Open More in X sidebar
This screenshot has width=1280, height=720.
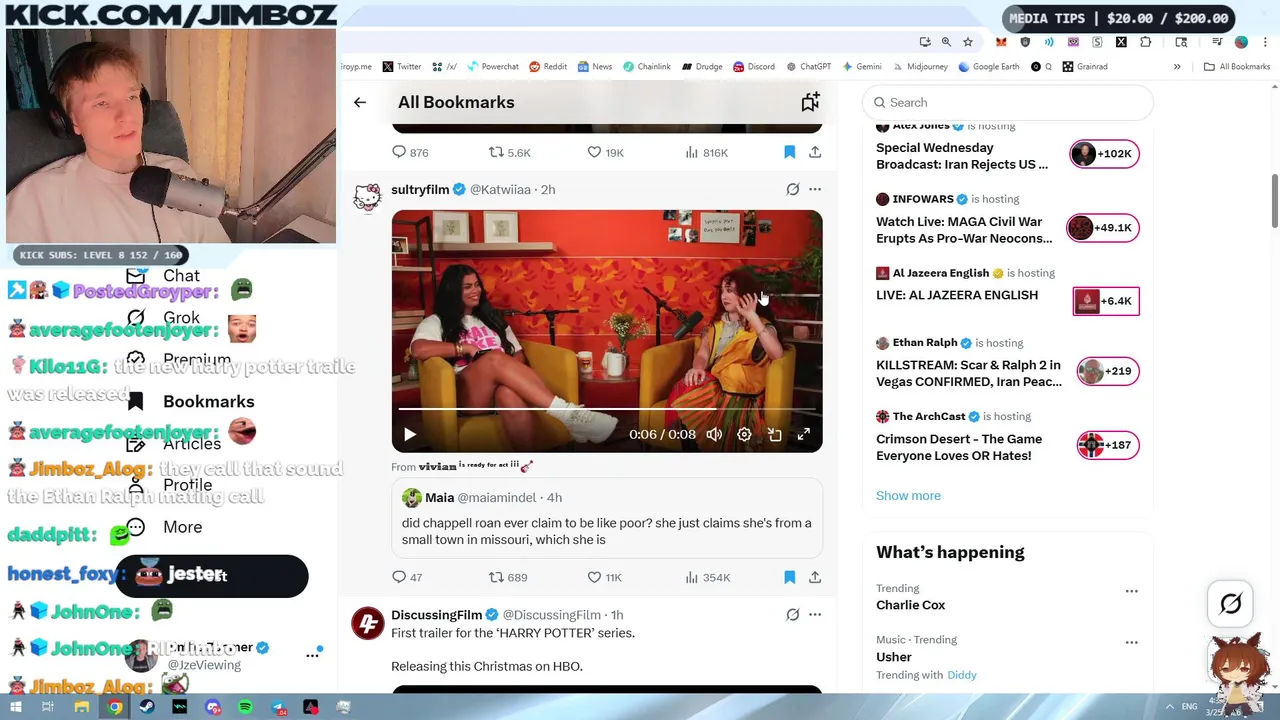165,527
